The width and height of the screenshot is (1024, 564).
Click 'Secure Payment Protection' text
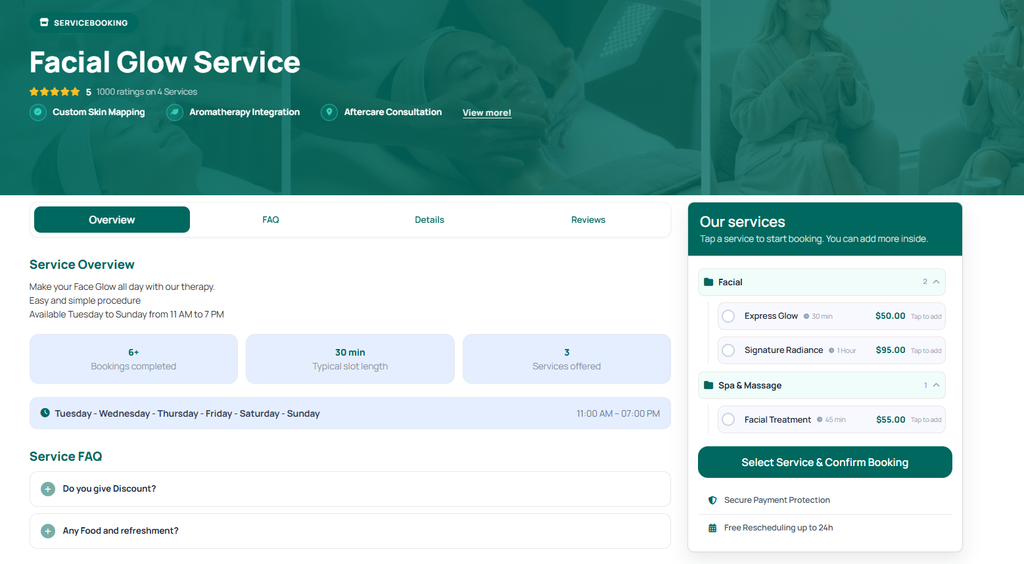tap(777, 500)
